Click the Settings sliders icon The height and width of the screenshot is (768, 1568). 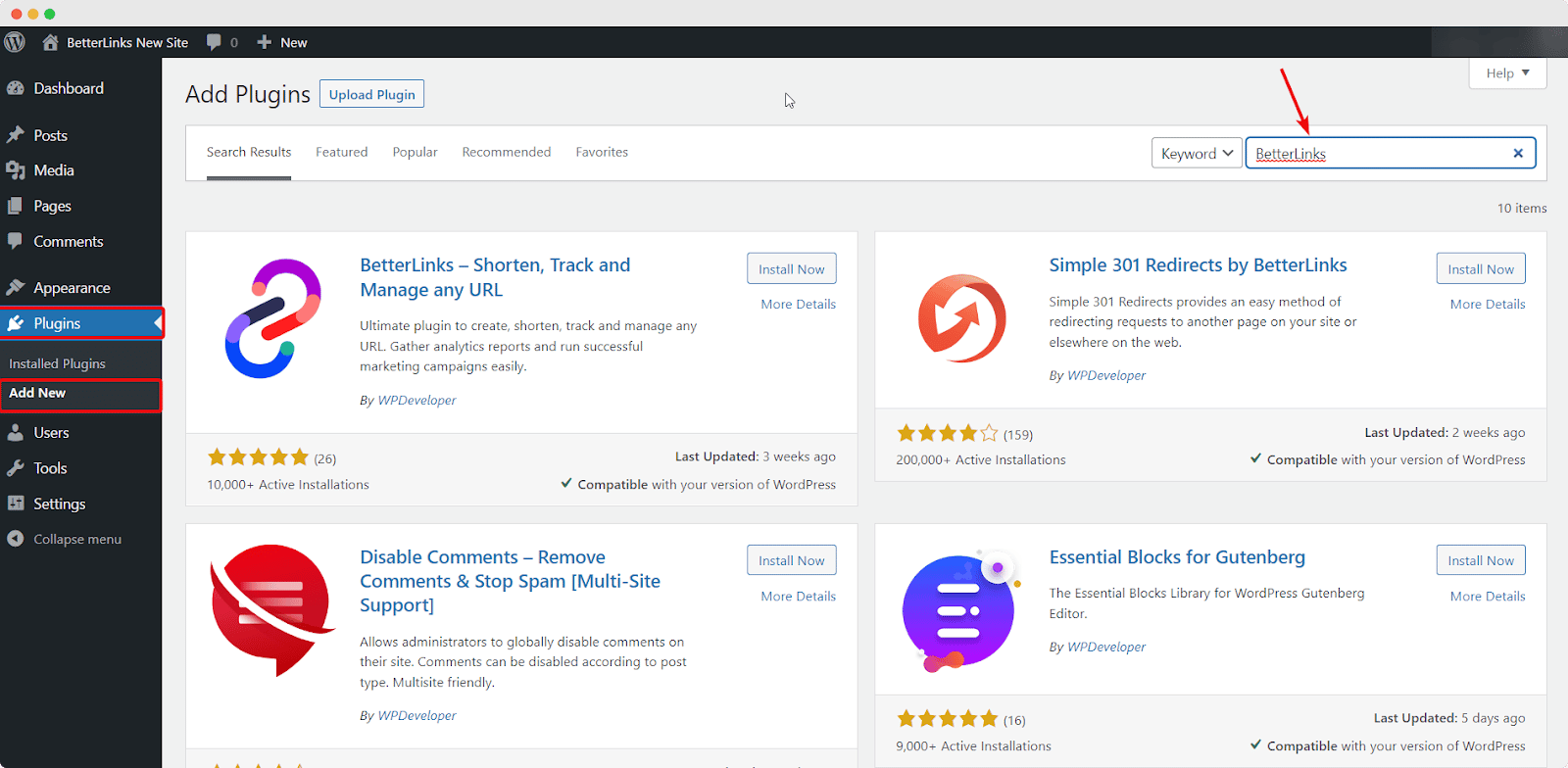pos(16,504)
